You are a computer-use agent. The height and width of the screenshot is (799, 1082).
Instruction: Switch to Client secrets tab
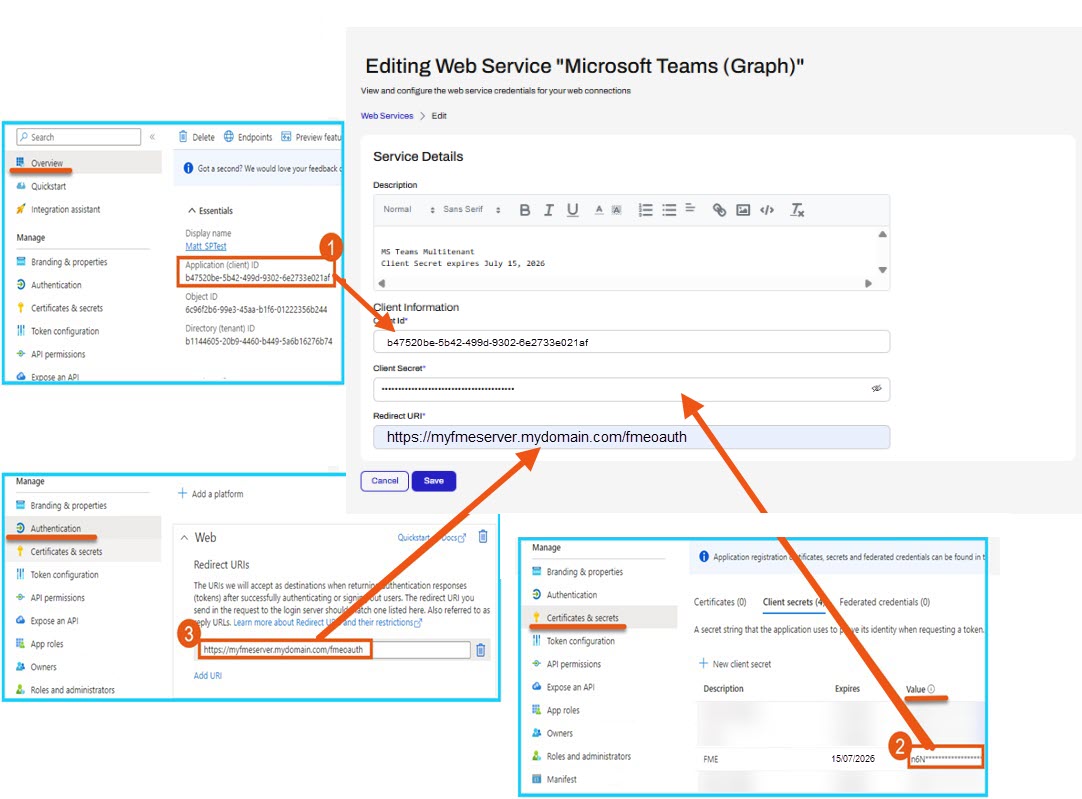tap(794, 602)
